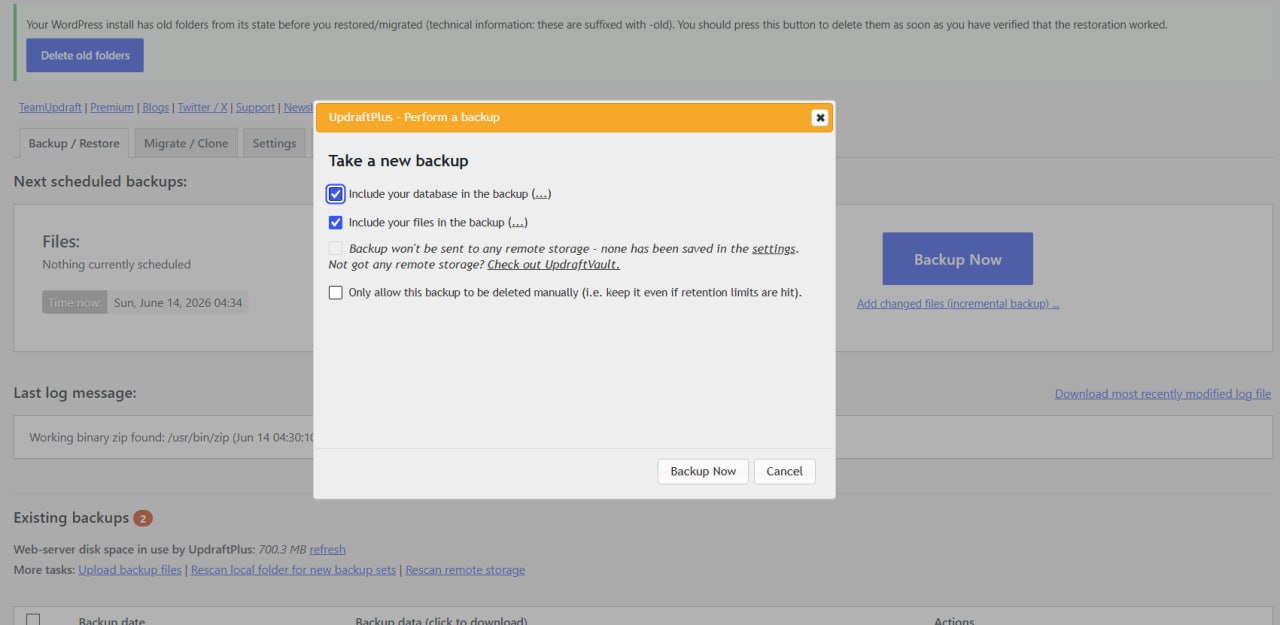
Task: Click Check out UpdraftVault link
Action: [553, 265]
